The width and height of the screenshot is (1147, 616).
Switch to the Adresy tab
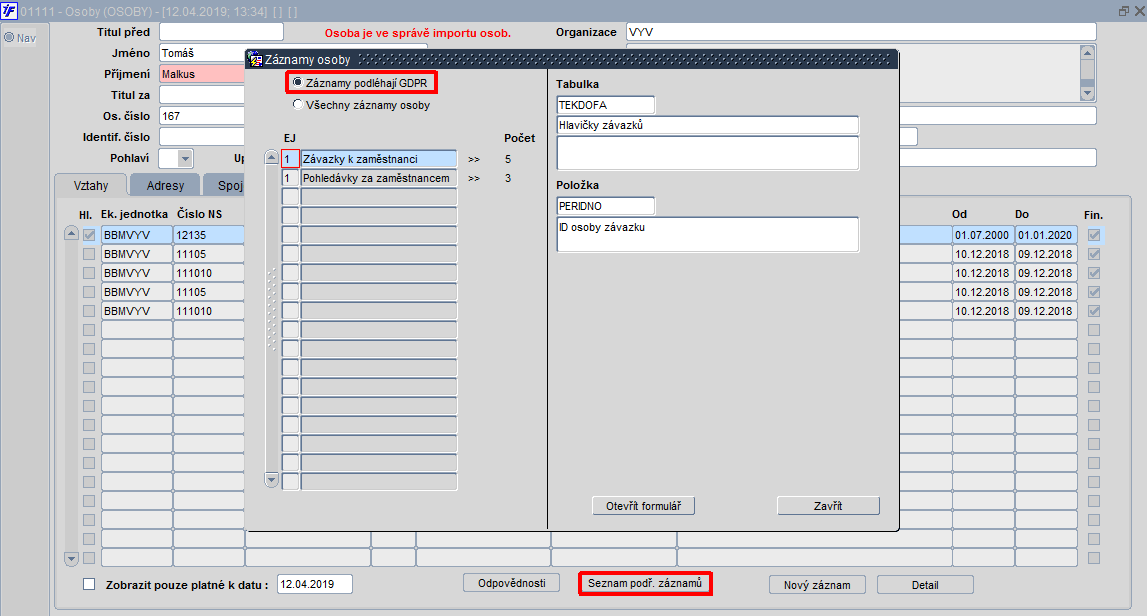point(165,185)
